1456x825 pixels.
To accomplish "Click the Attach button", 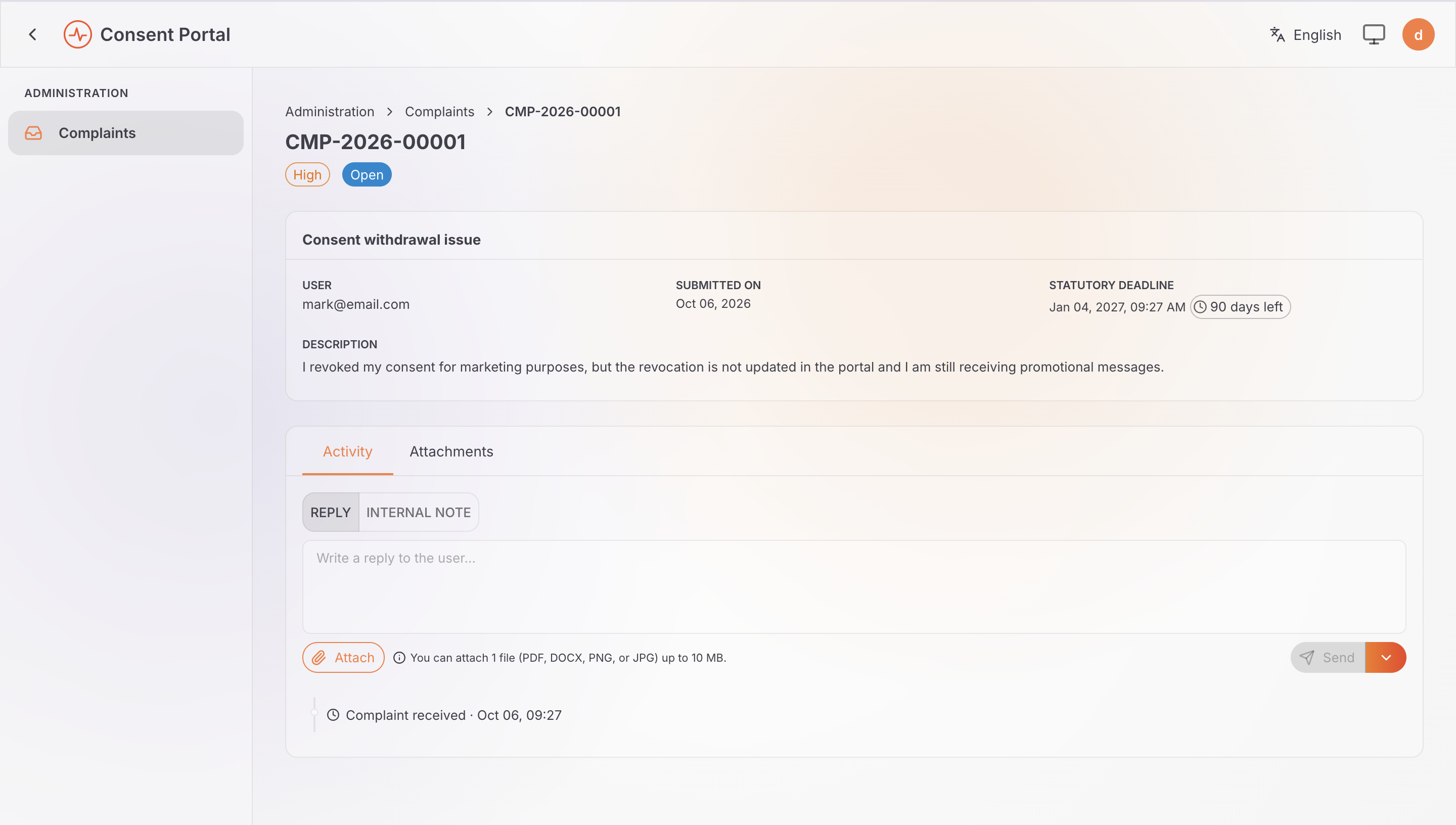I will (343, 657).
